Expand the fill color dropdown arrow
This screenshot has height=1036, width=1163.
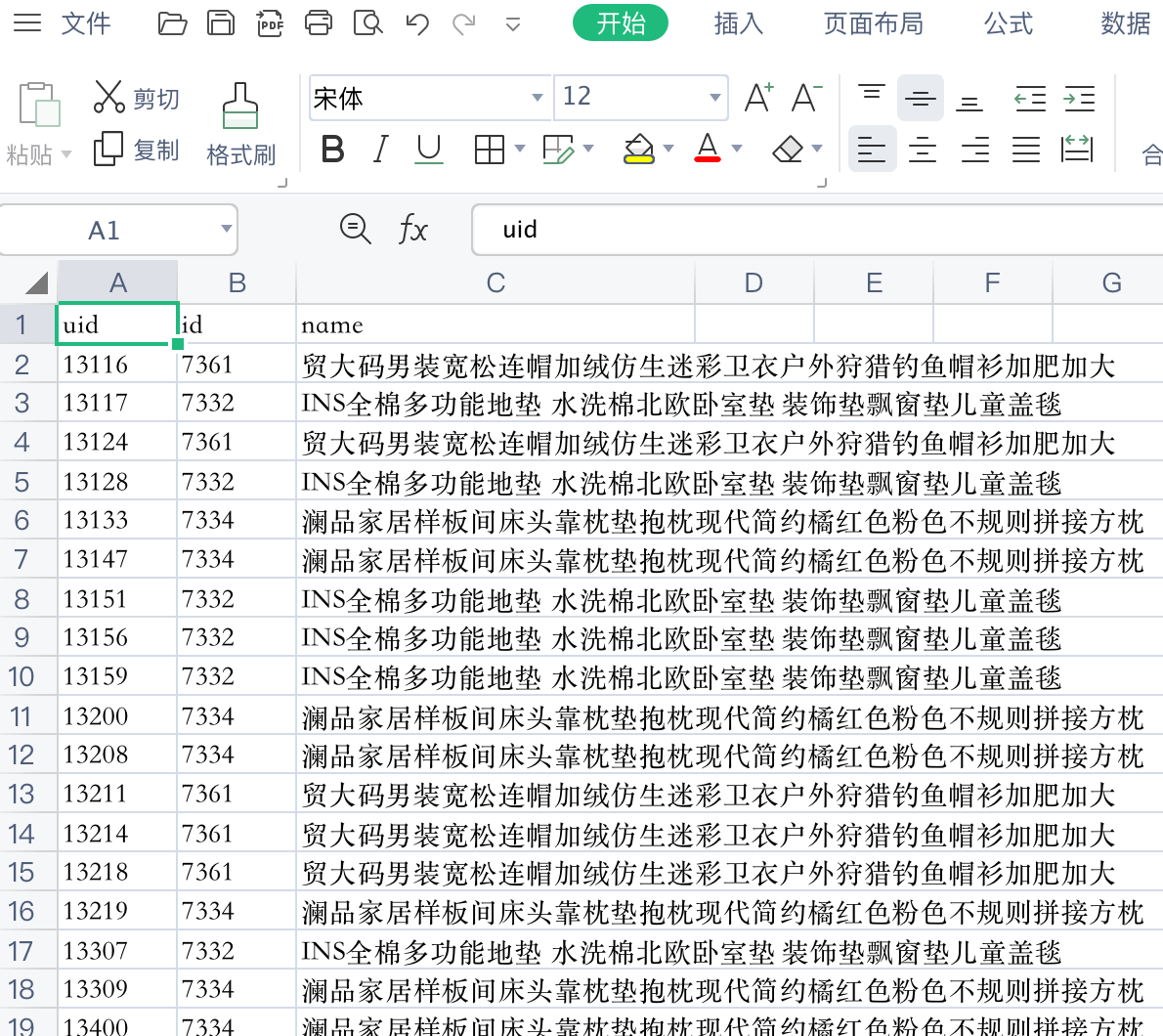click(668, 149)
